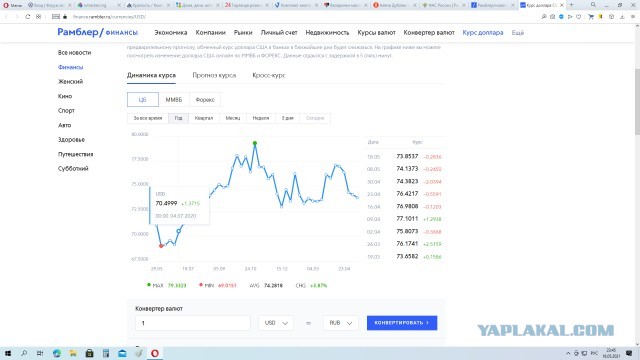This screenshot has width=640, height=360.
Task: Select ЦБ rate source
Action: [x=142, y=100]
